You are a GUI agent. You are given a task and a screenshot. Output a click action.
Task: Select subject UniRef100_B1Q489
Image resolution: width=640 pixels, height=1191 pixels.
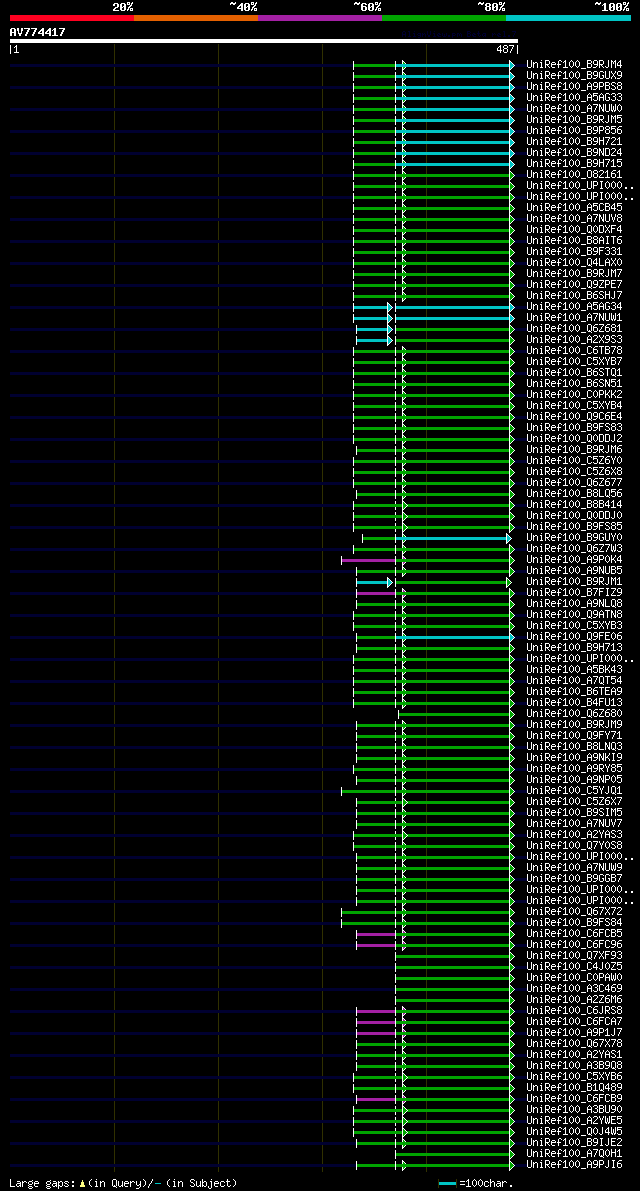[574, 1088]
